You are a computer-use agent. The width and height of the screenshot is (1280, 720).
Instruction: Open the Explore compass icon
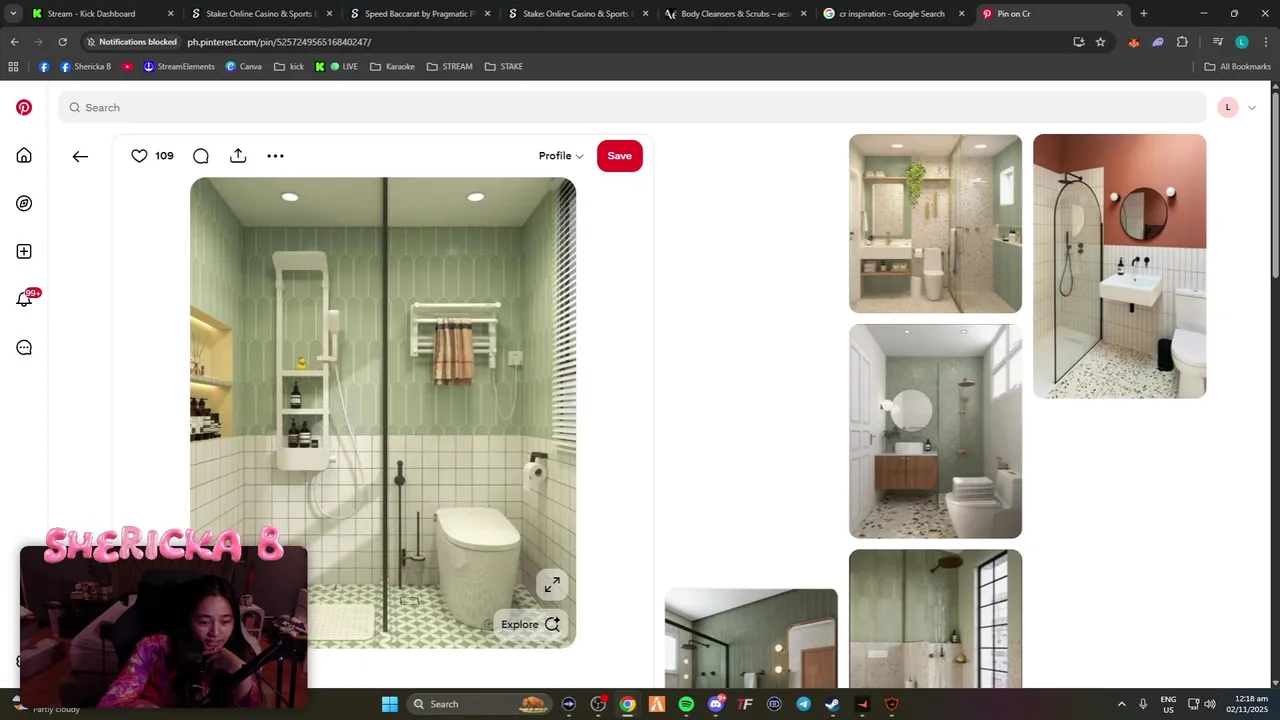pos(24,203)
